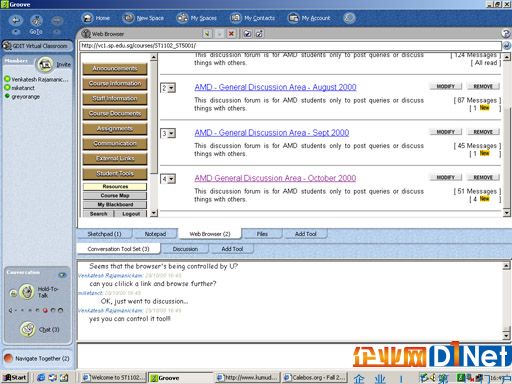Click the Announcements button in course menu
This screenshot has width=512, height=384.
[x=115, y=68]
